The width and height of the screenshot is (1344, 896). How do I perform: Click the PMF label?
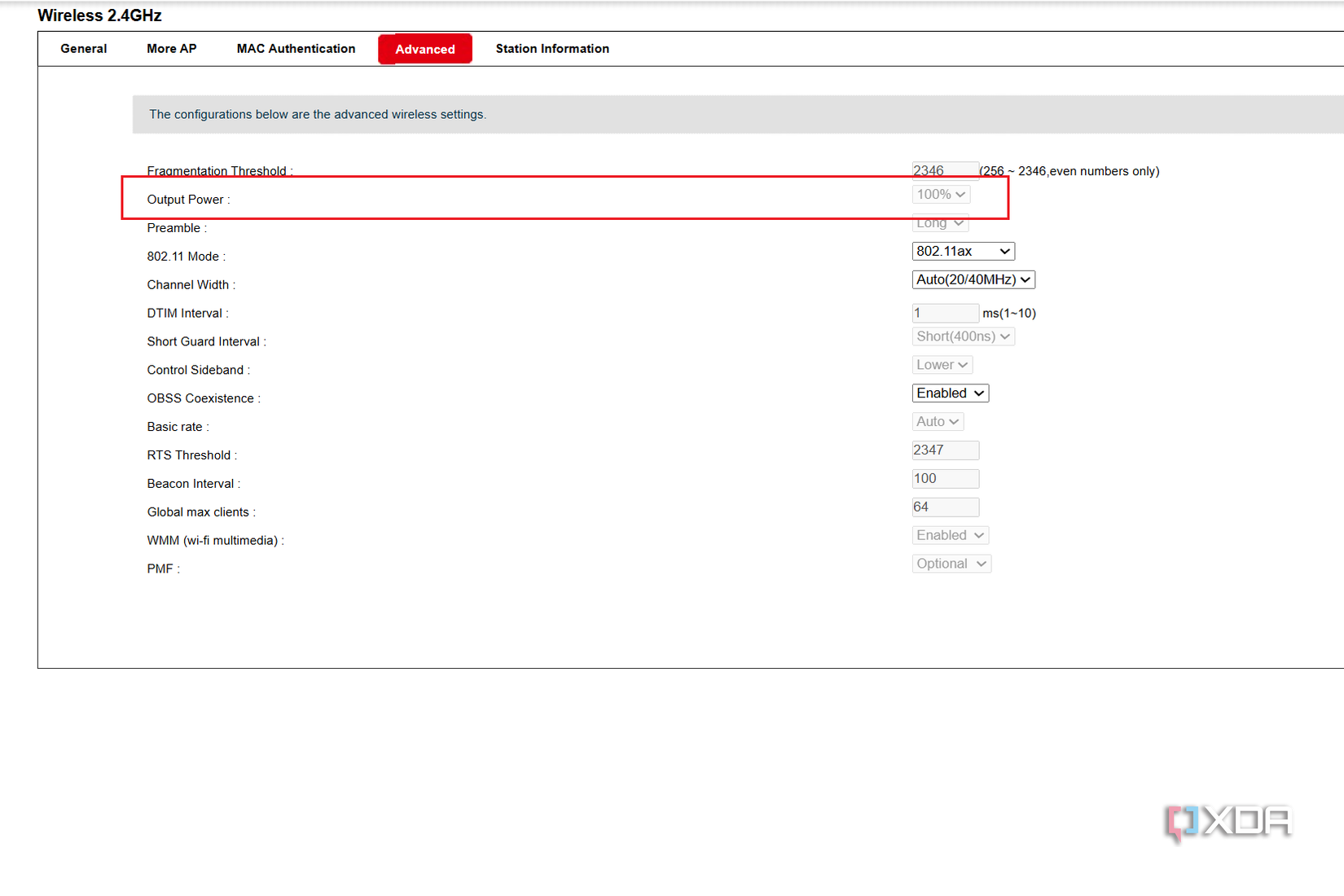[163, 569]
